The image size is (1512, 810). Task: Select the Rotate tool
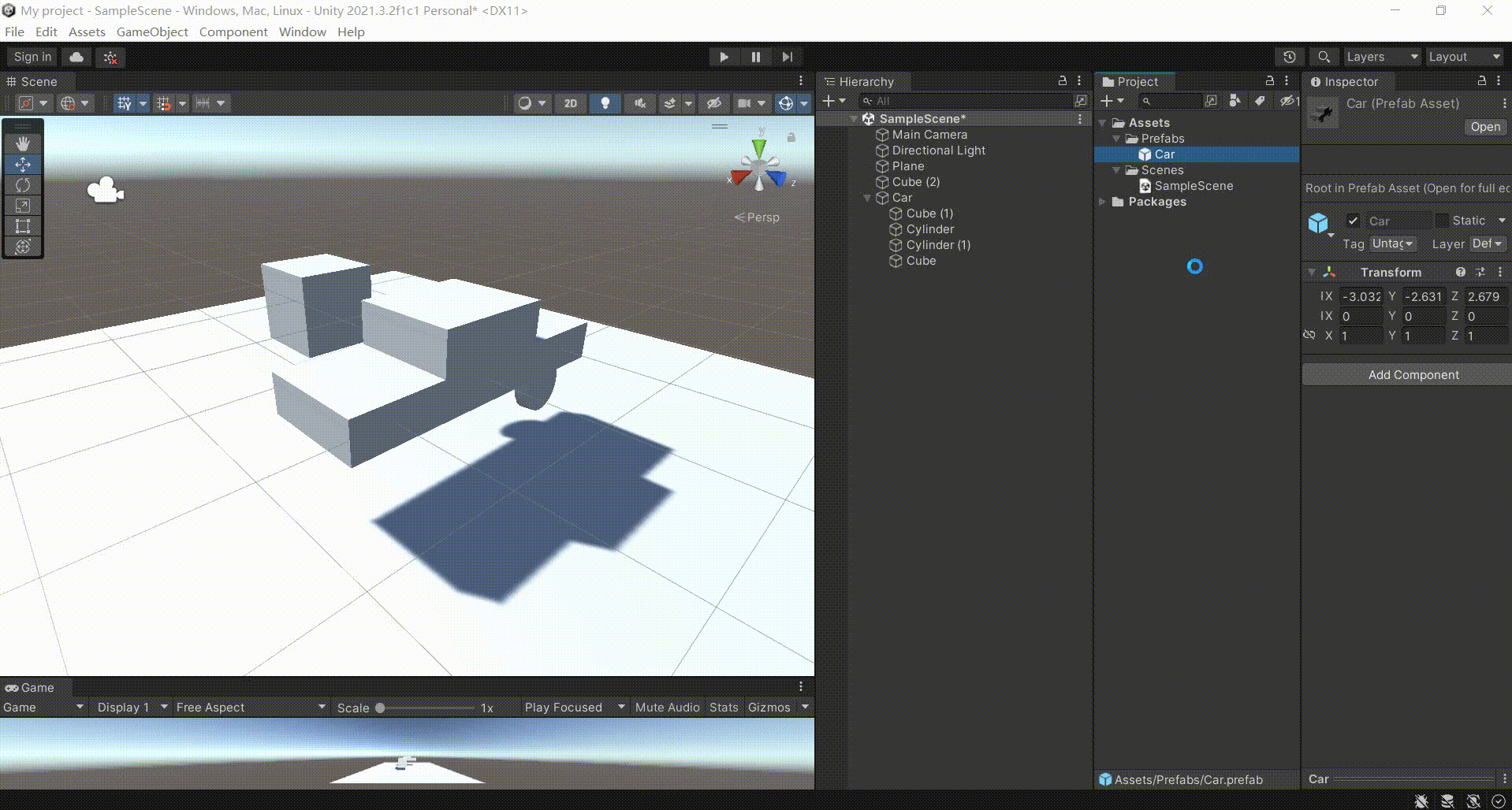pyautogui.click(x=23, y=185)
